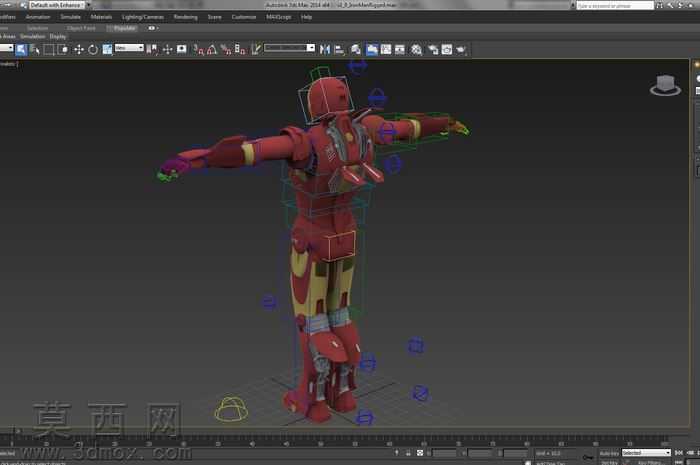The width and height of the screenshot is (700, 465).
Task: Pick the Select and Move tool
Action: click(79, 50)
